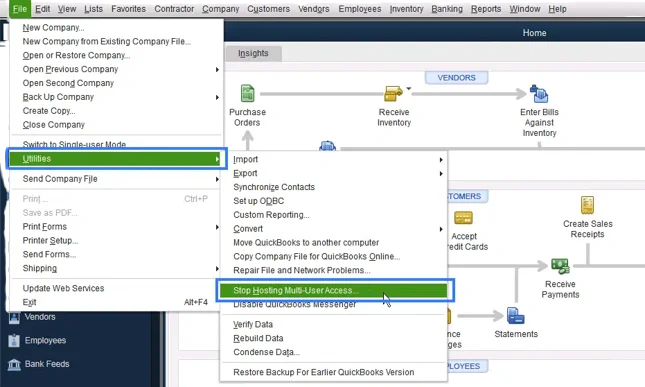Select New Company... menu item
The image size is (645, 387).
(53, 28)
